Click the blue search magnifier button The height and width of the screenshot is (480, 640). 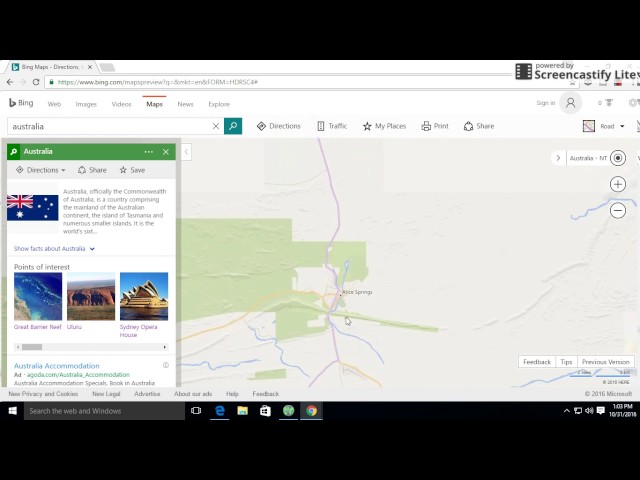point(233,126)
